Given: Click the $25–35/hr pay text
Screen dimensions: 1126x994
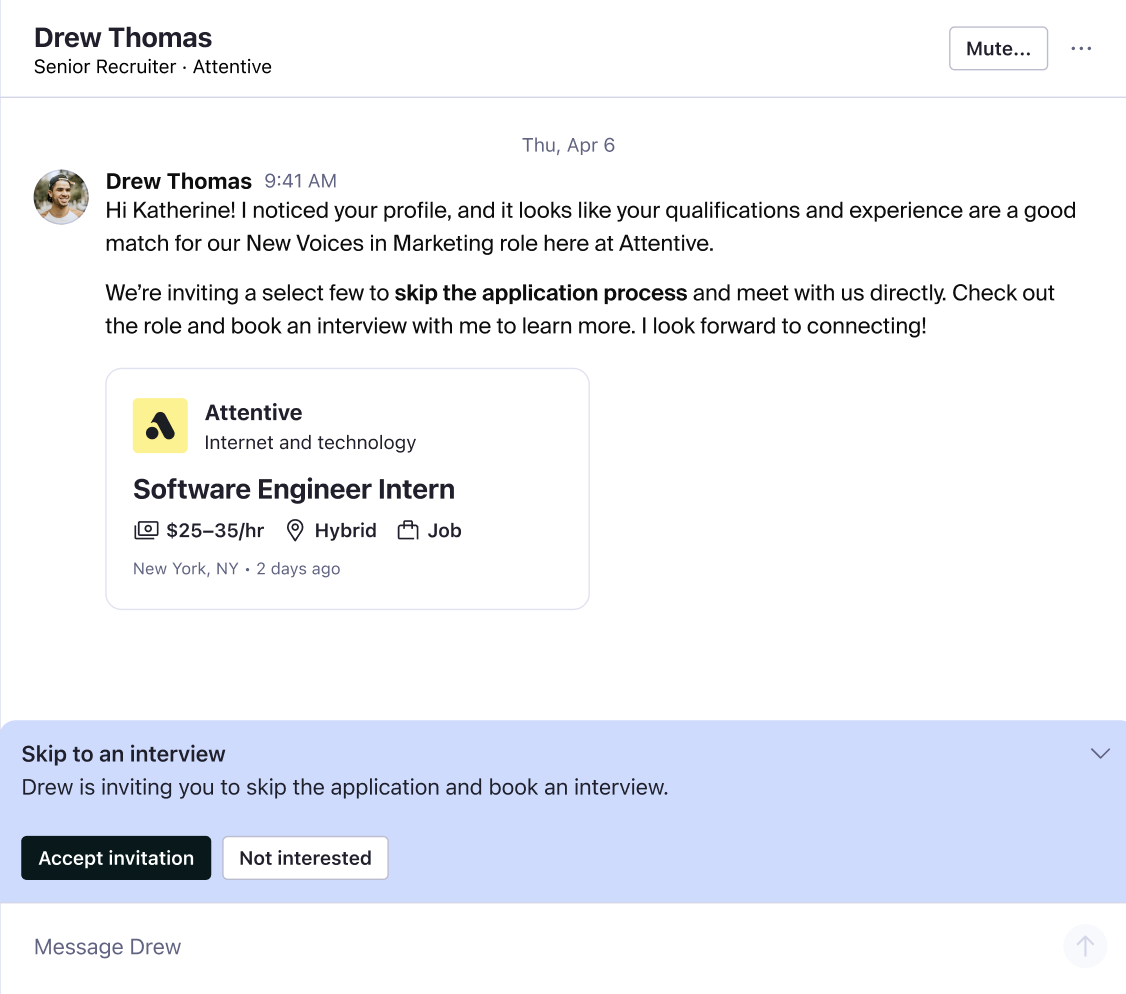Looking at the screenshot, I should pos(215,530).
